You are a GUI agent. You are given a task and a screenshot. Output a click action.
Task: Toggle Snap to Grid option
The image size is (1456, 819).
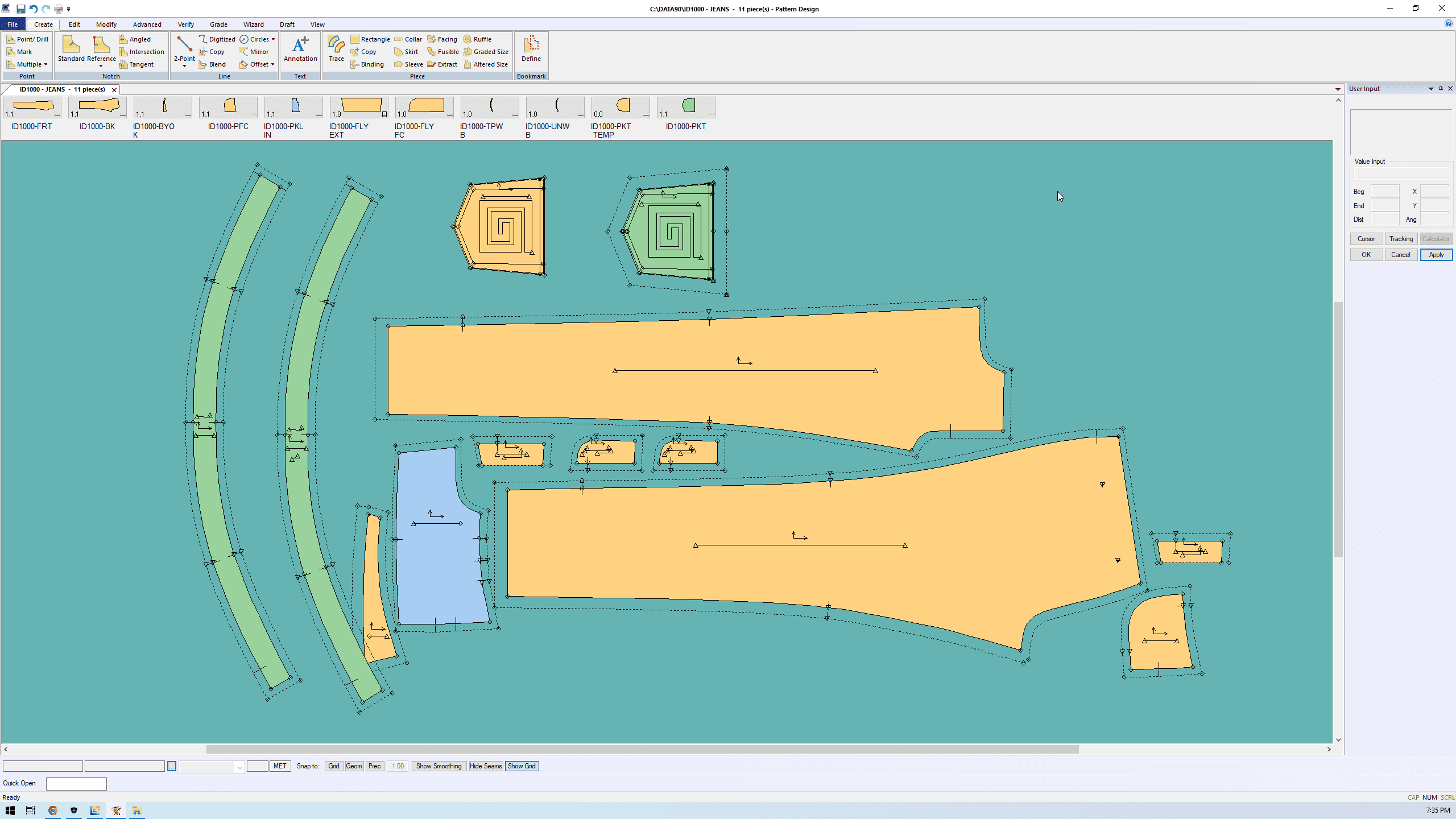[x=334, y=766]
